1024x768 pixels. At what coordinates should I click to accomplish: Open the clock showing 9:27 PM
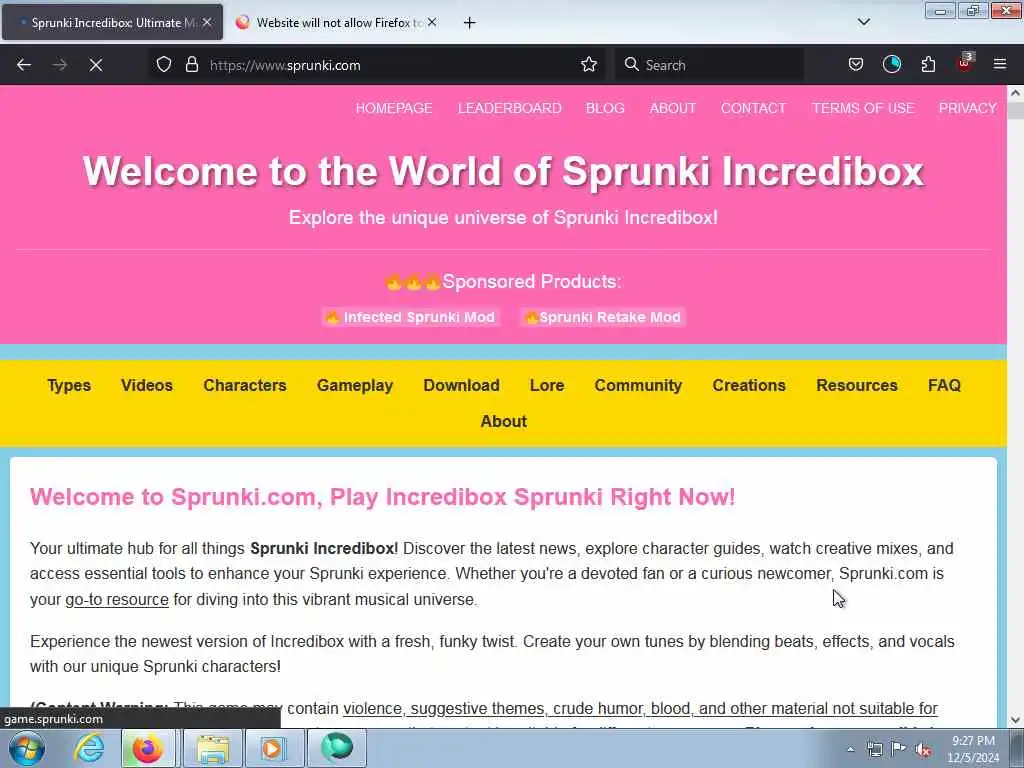point(973,749)
